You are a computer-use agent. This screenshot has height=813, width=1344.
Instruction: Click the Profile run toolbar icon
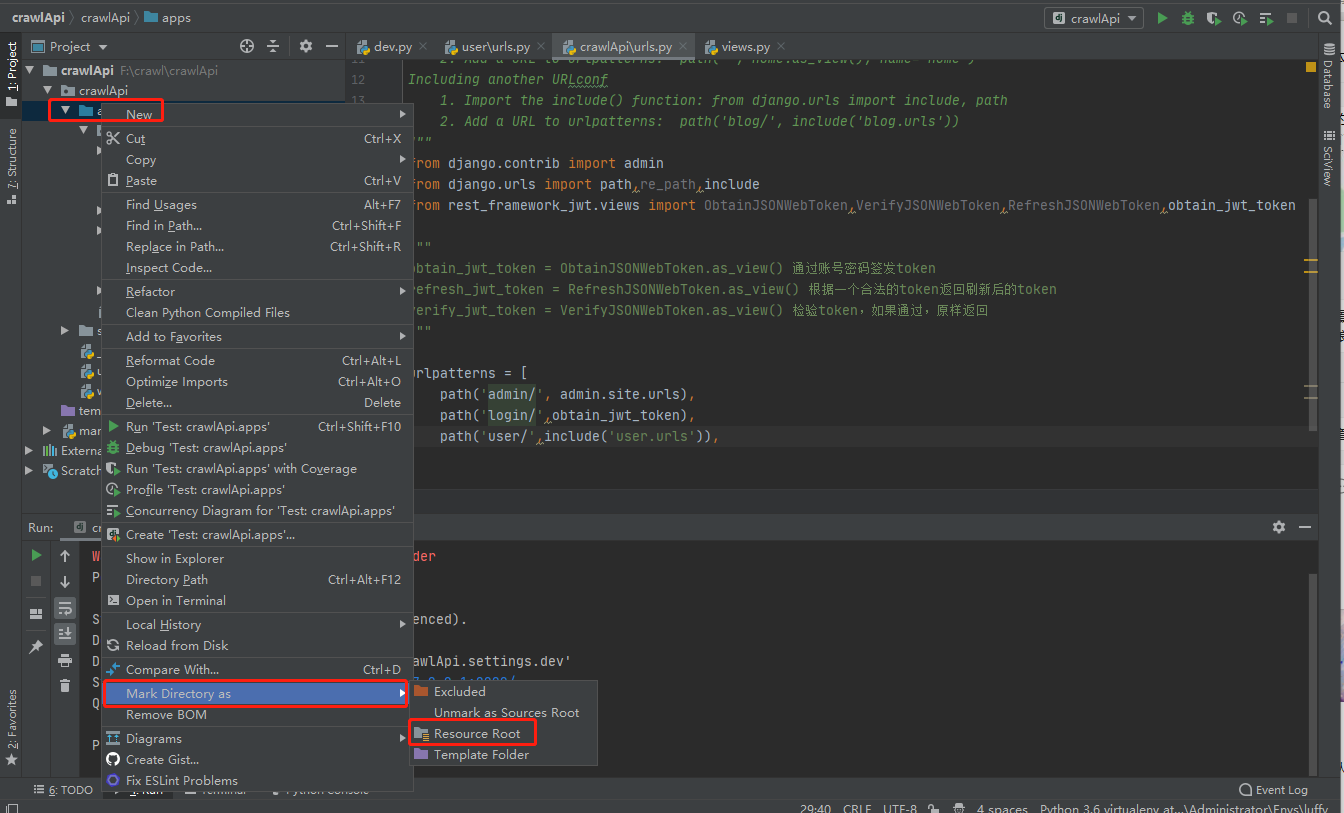(1240, 18)
